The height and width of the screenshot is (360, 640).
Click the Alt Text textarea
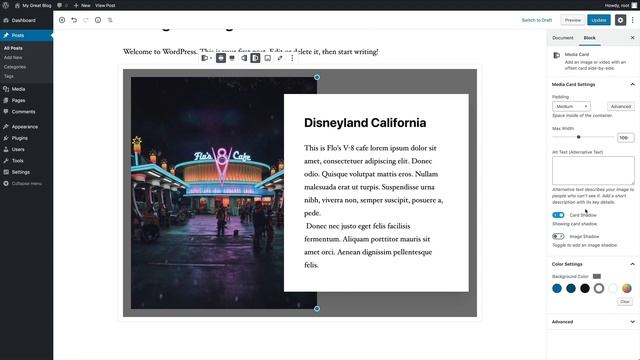(593, 170)
